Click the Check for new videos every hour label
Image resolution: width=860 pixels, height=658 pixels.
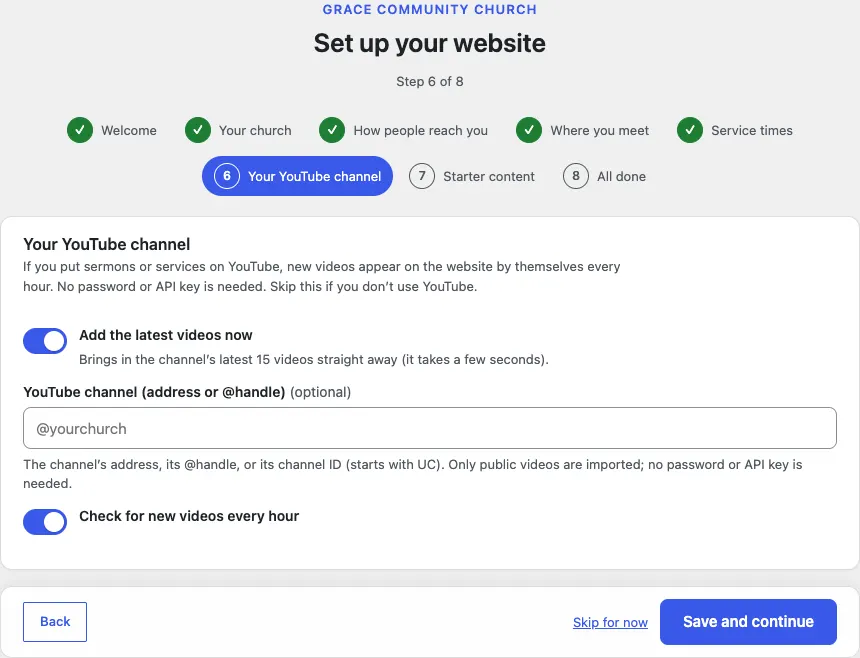tap(189, 516)
